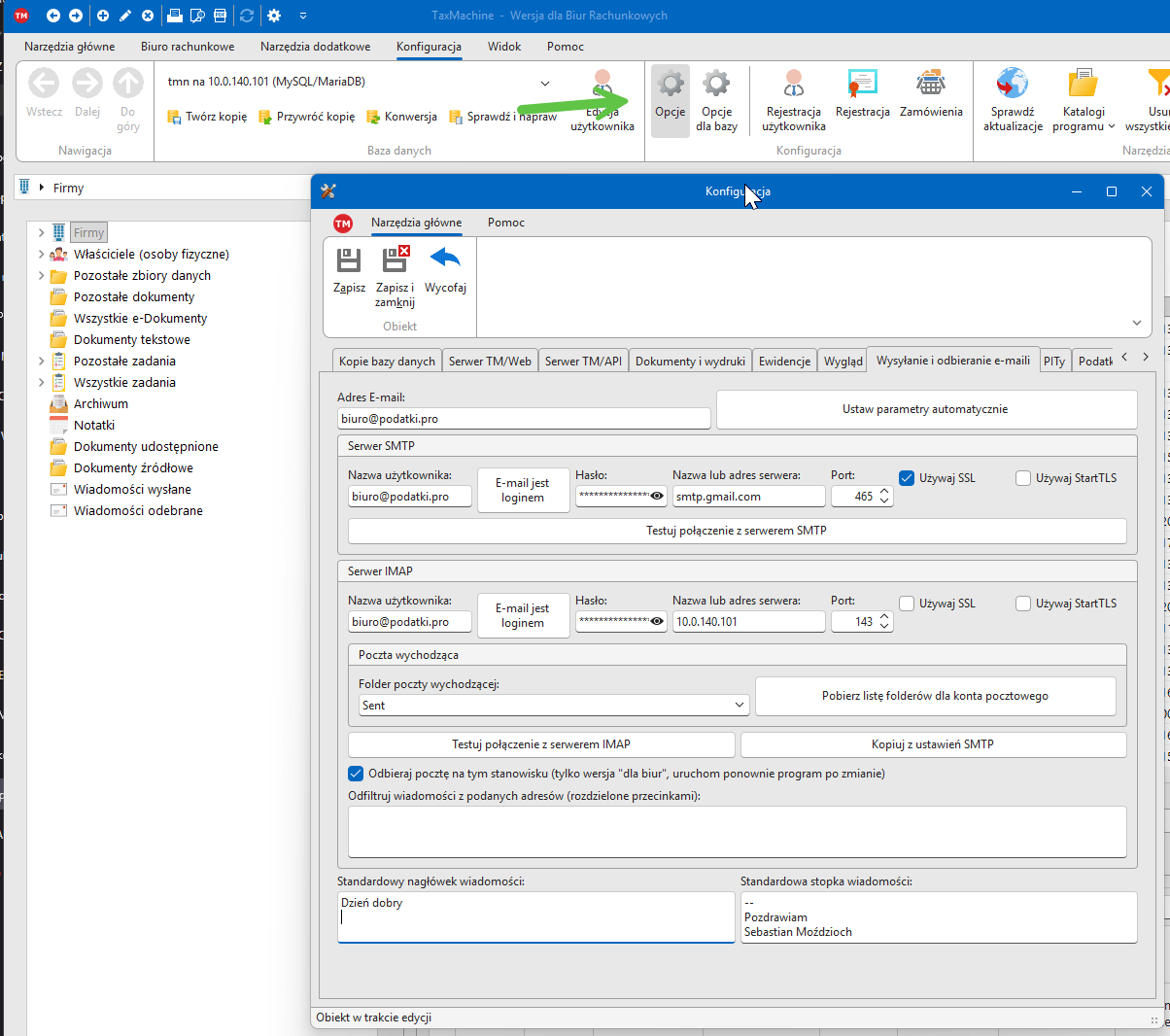The image size is (1170, 1036).
Task: Enable IMAP Używaj StartTLS checkbox
Action: pyautogui.click(x=1023, y=604)
